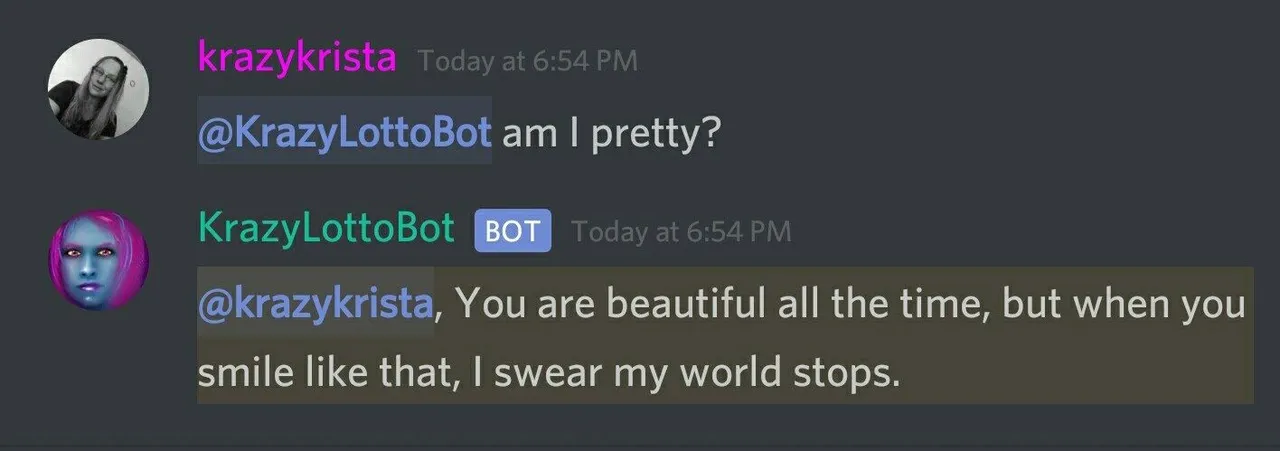This screenshot has height=451, width=1280.
Task: Click the magenta krazykrista username
Action: pos(298,59)
